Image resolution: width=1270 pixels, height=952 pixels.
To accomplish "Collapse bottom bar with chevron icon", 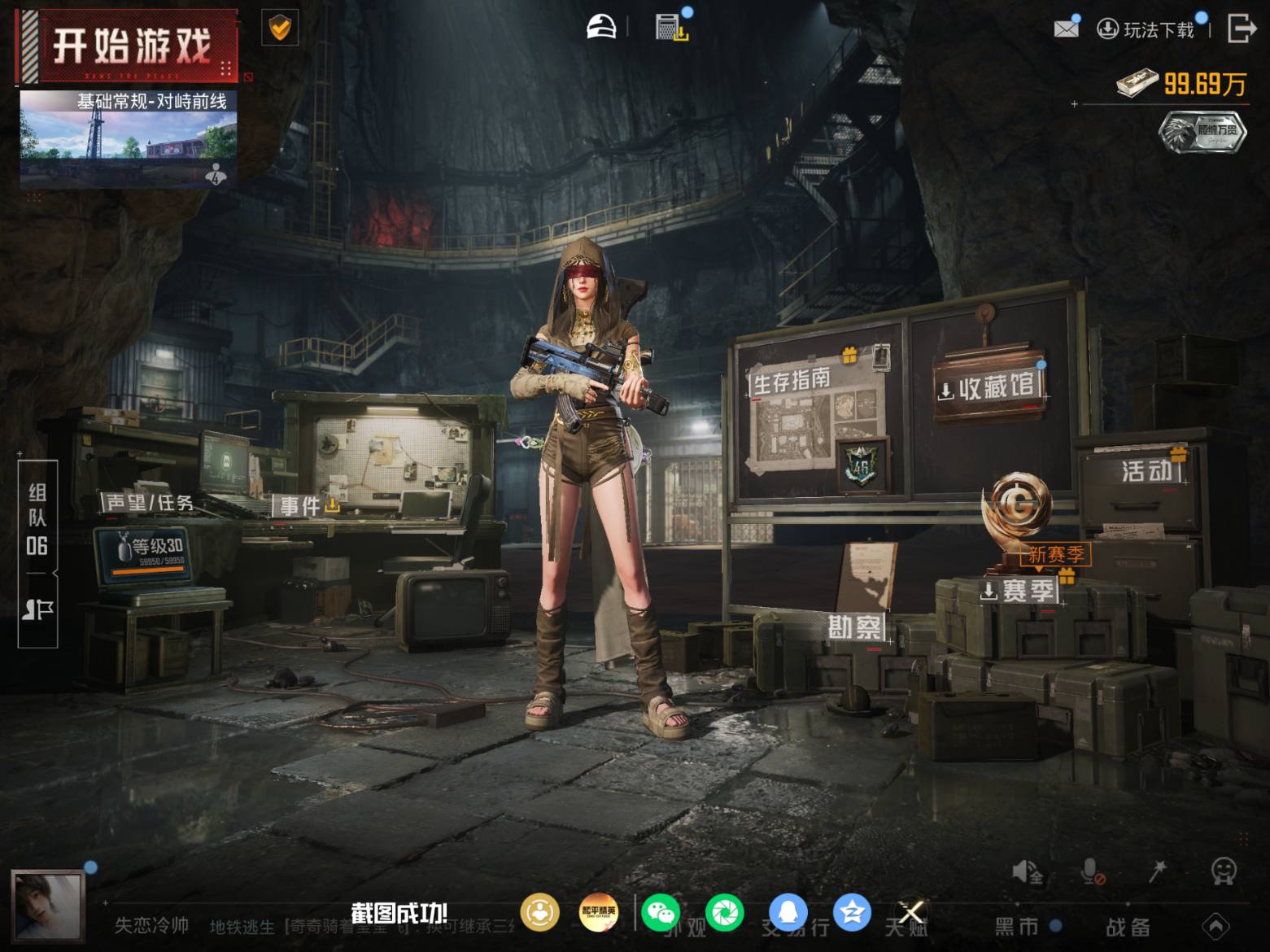I will tap(1216, 926).
